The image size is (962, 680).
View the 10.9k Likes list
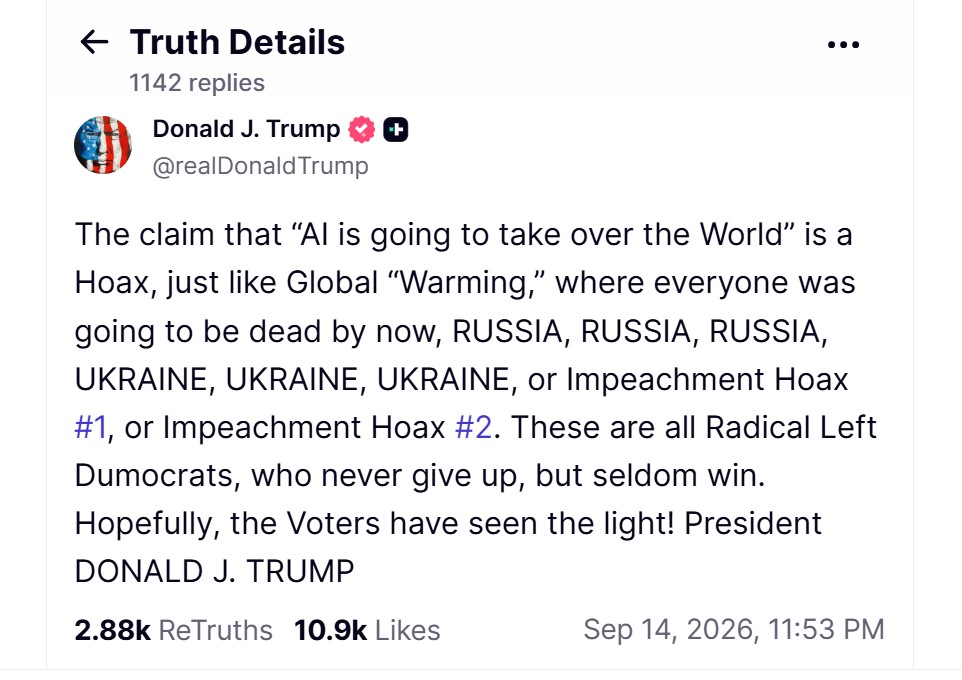click(x=367, y=630)
